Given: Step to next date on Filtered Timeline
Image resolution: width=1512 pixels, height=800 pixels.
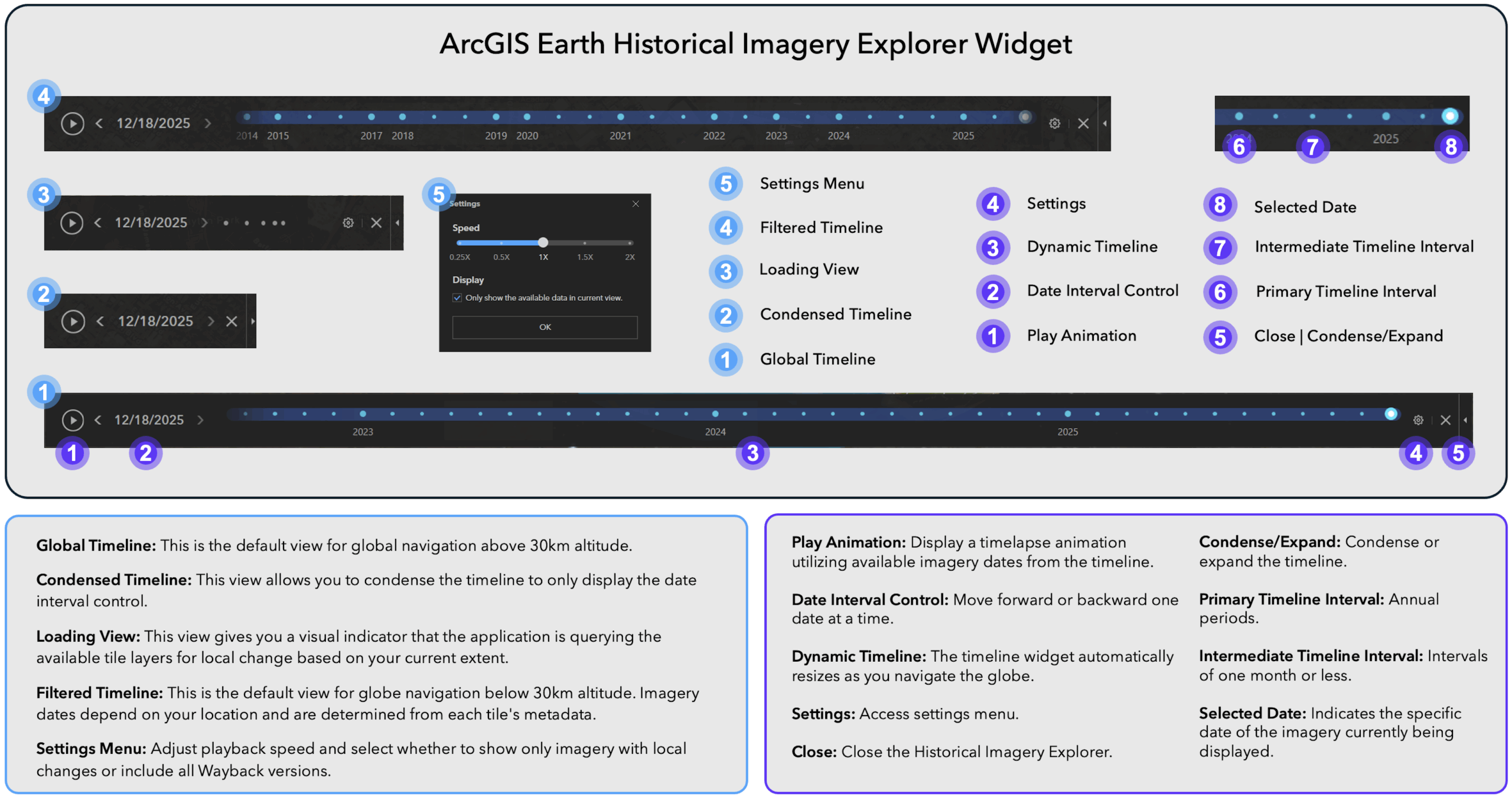Looking at the screenshot, I should [x=208, y=123].
